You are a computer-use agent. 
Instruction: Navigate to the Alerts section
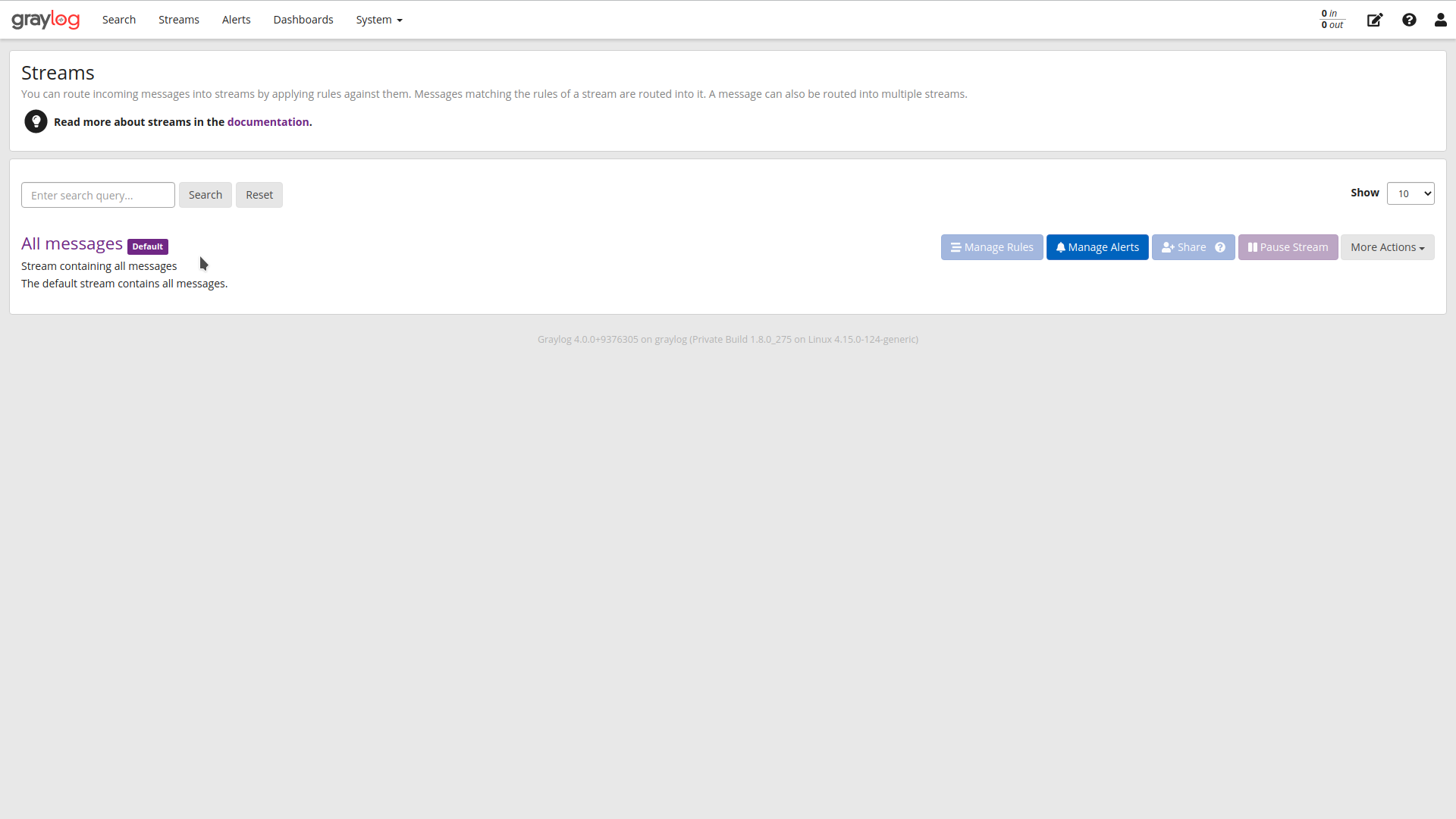coord(236,20)
